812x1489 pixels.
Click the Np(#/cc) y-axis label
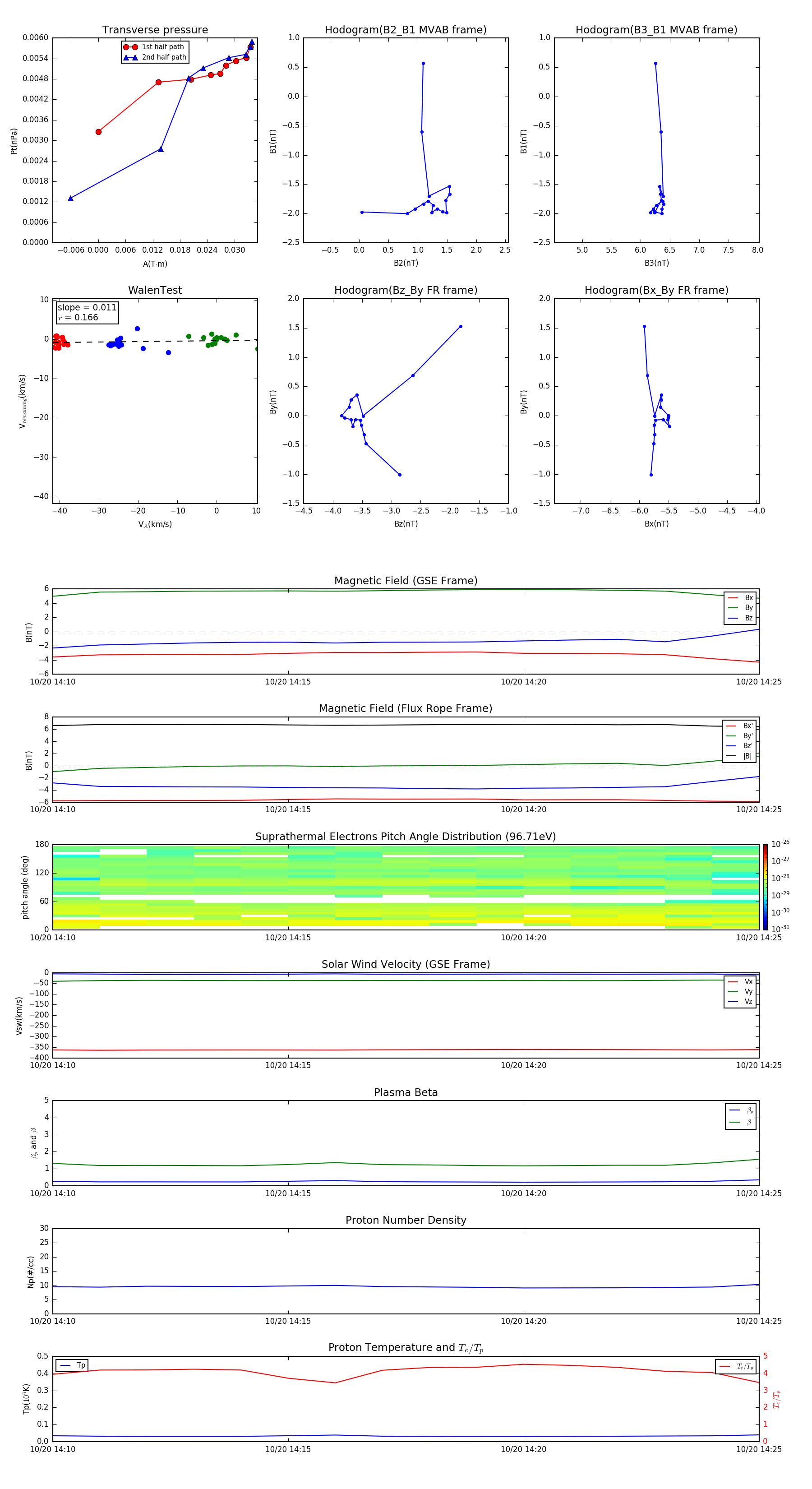(x=31, y=1272)
